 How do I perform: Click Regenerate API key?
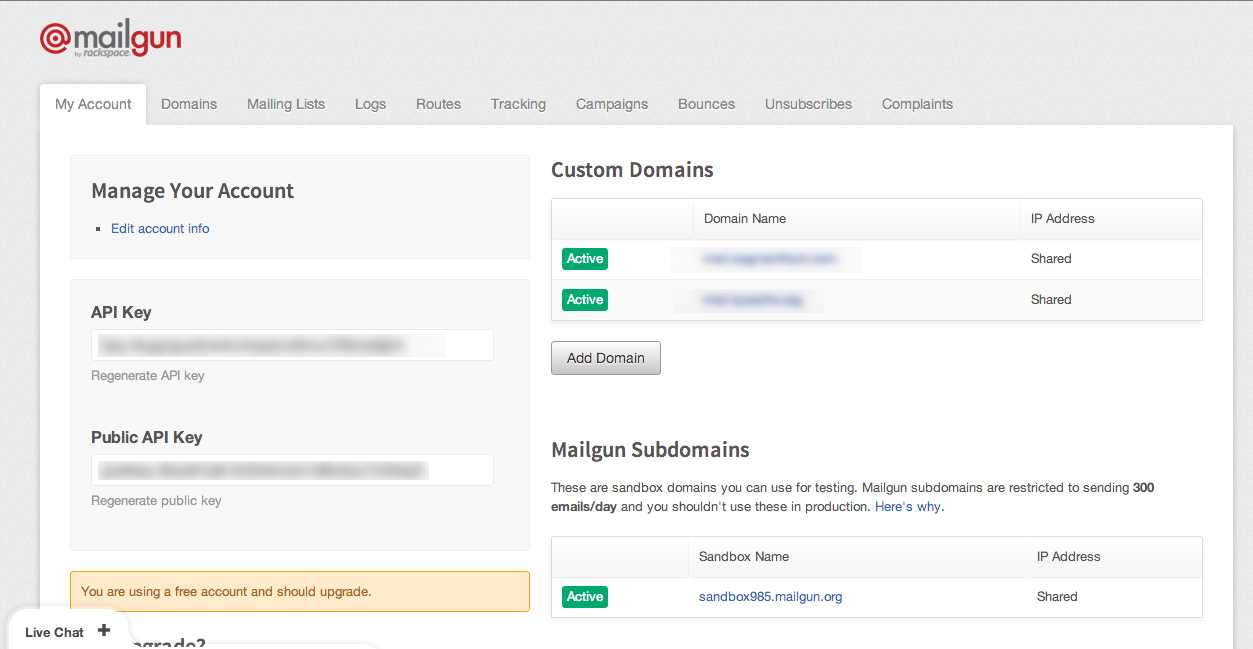148,376
